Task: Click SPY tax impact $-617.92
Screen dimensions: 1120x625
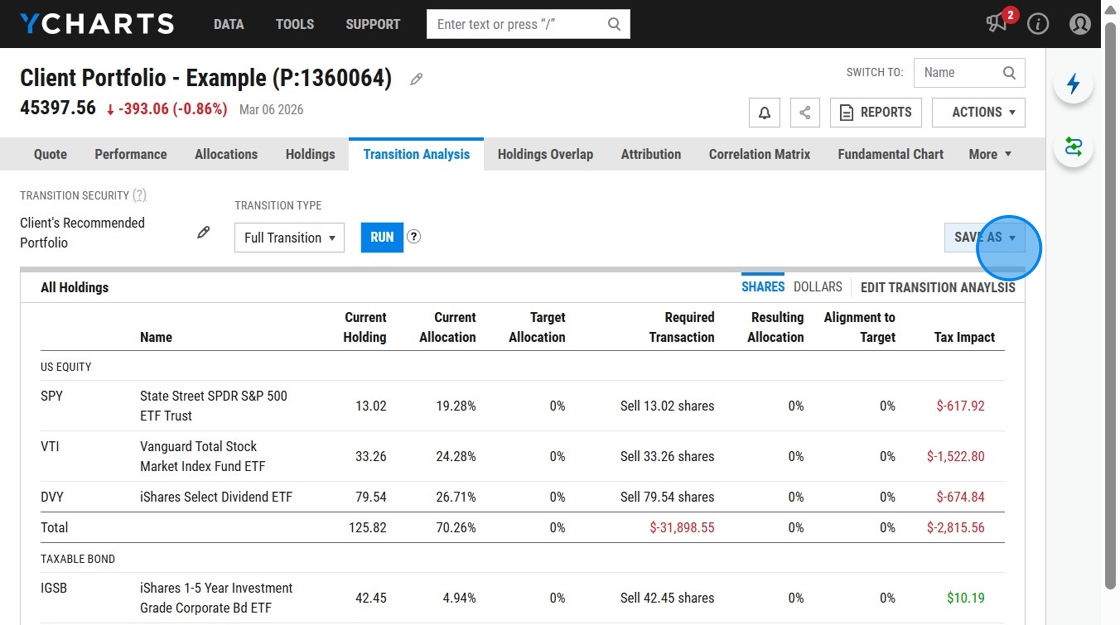Action: tap(960, 406)
